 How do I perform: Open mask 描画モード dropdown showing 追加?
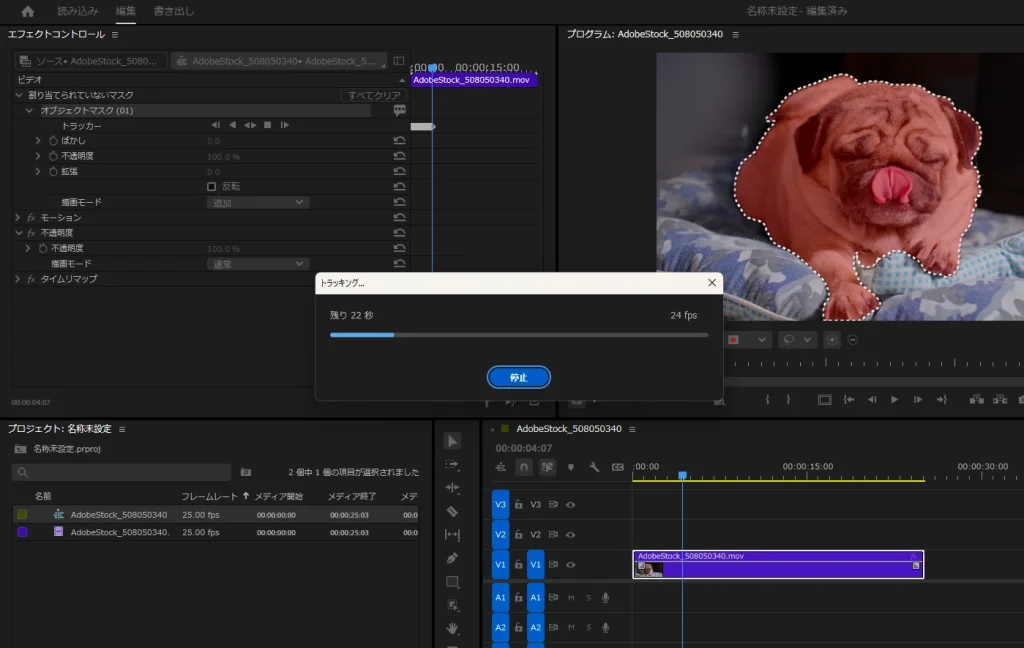click(258, 202)
